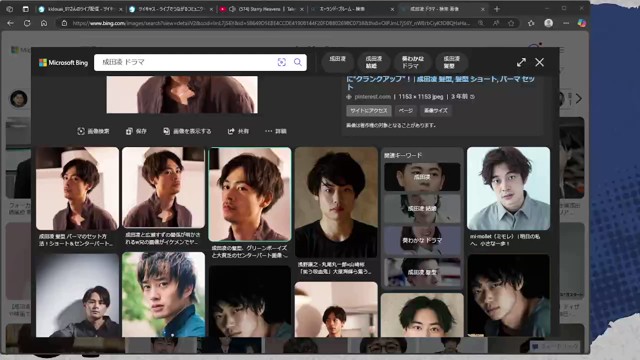Open the green-background thumbnail with teal shirt
640x360 pixels.
[x=163, y=294]
